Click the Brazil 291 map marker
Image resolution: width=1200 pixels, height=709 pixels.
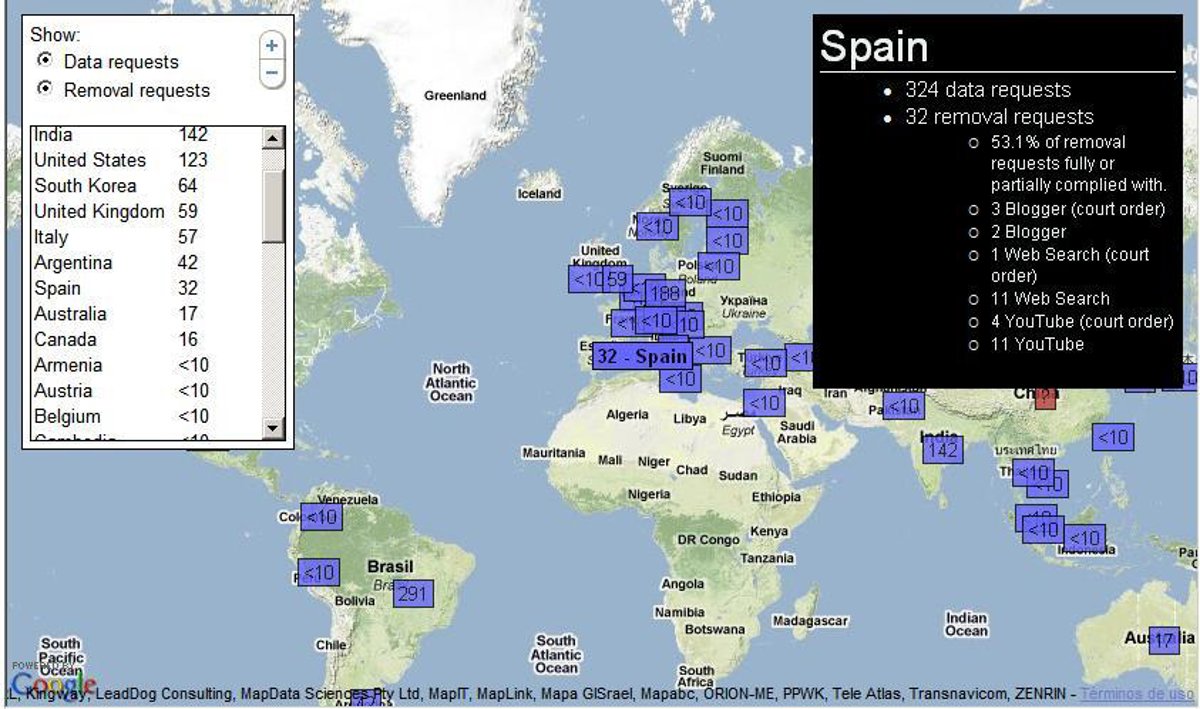(412, 595)
